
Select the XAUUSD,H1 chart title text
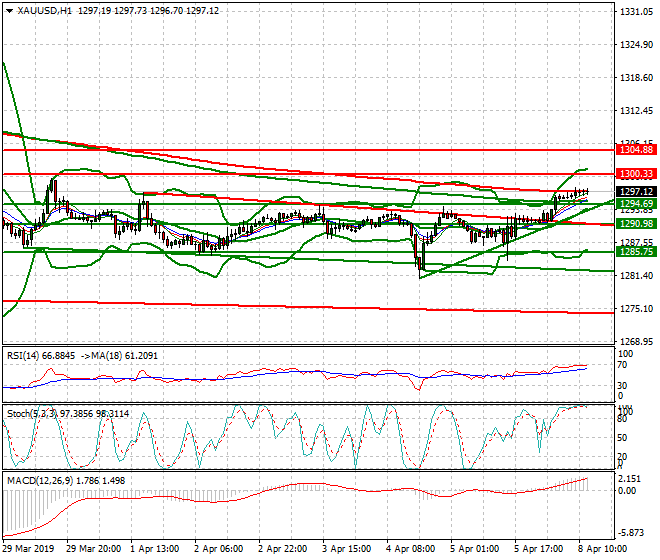click(45, 11)
